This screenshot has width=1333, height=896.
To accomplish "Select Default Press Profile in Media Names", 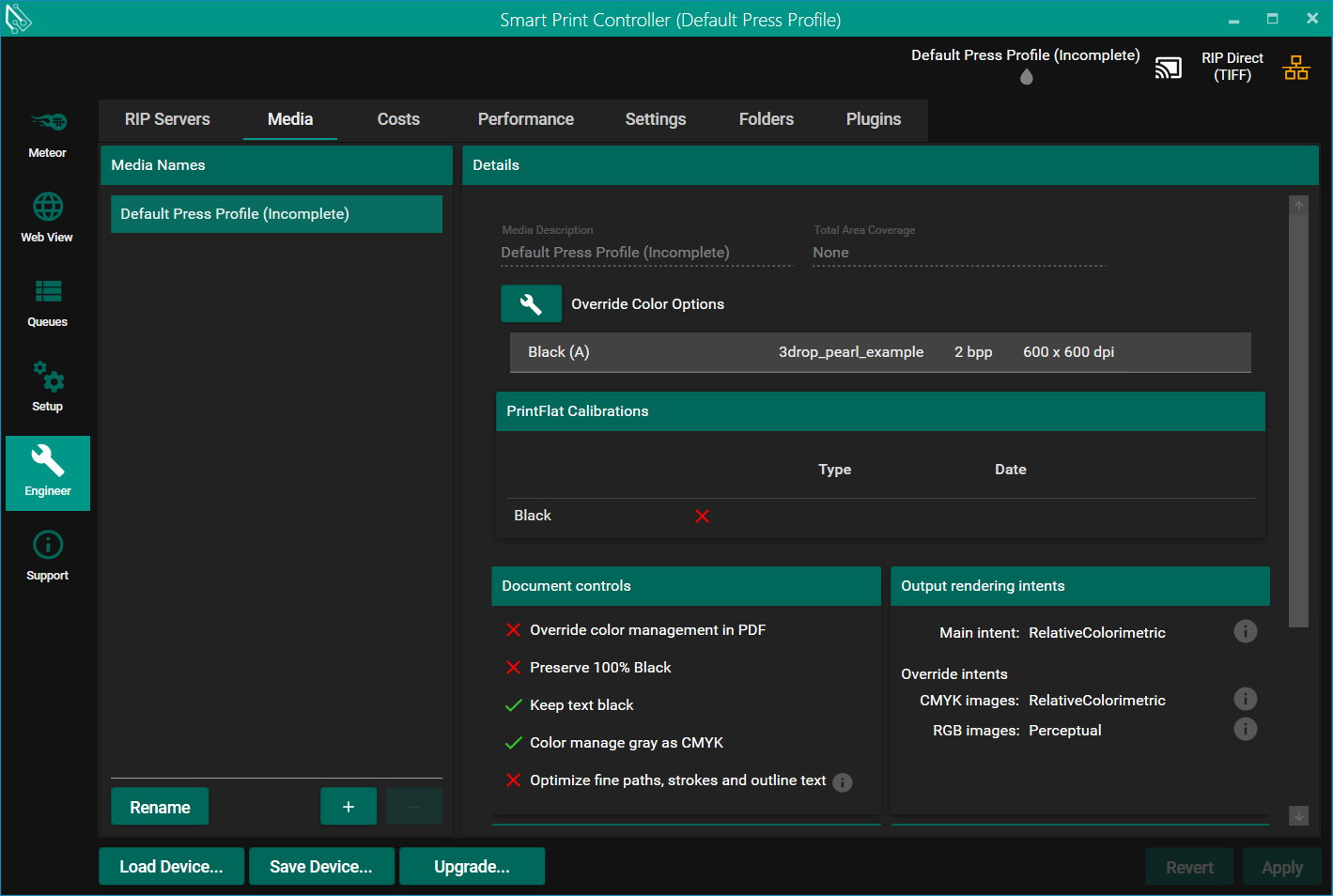I will point(276,214).
